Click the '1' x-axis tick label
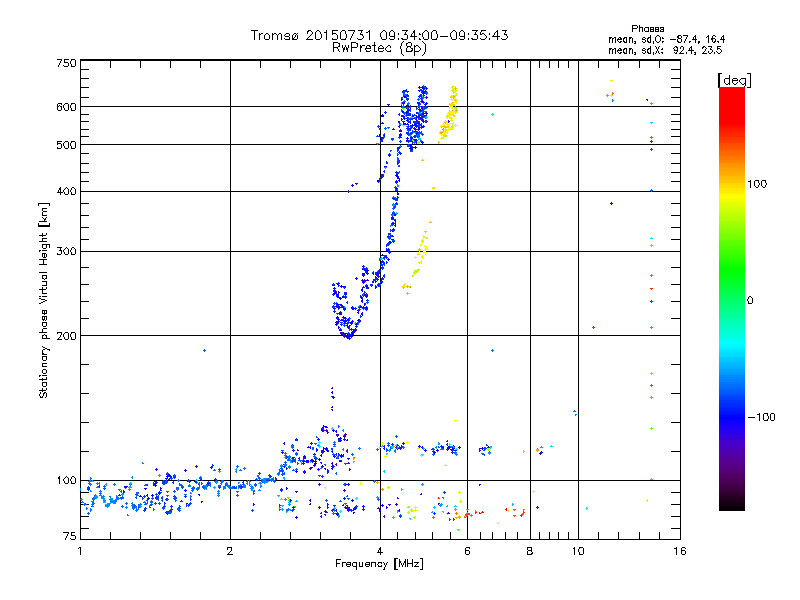Image resolution: width=800 pixels, height=600 pixels. (80, 551)
